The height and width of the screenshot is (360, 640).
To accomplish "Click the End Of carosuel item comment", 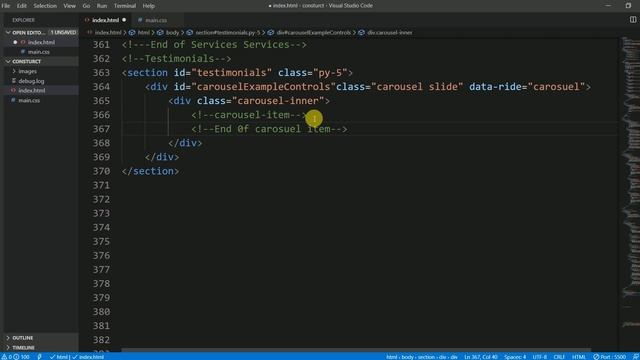I will click(x=269, y=129).
